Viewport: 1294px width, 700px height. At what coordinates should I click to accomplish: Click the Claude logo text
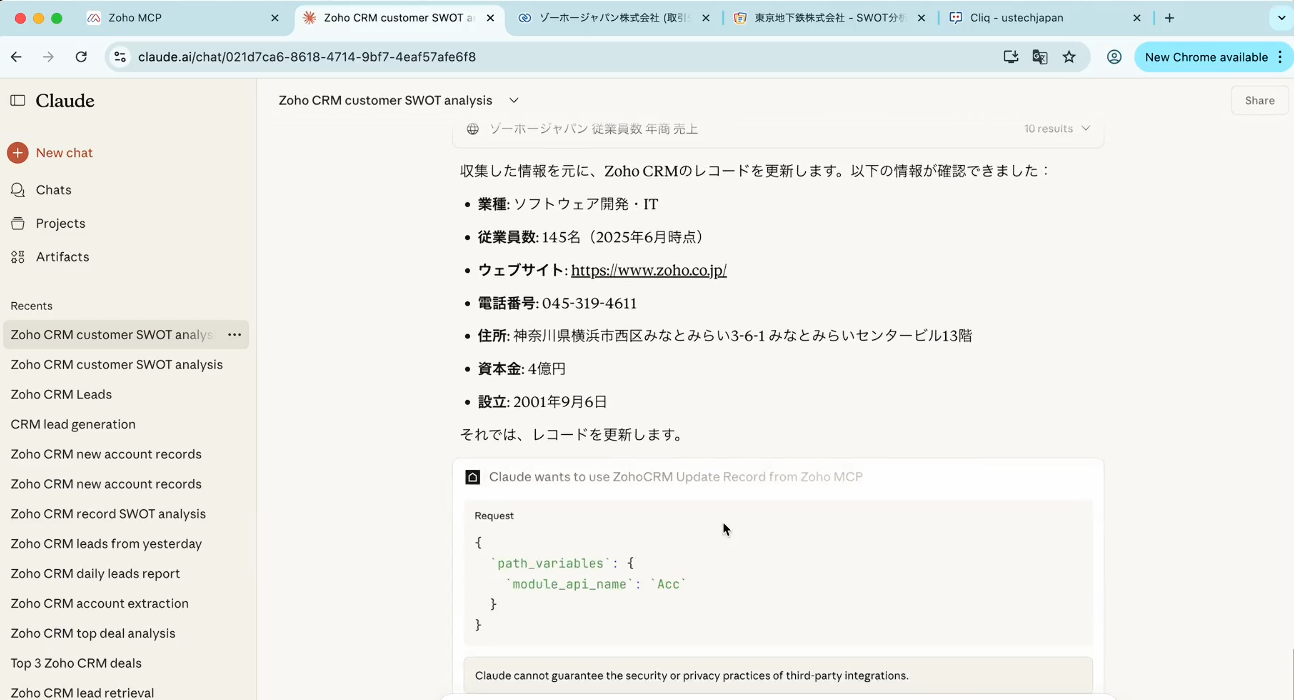[x=65, y=101]
